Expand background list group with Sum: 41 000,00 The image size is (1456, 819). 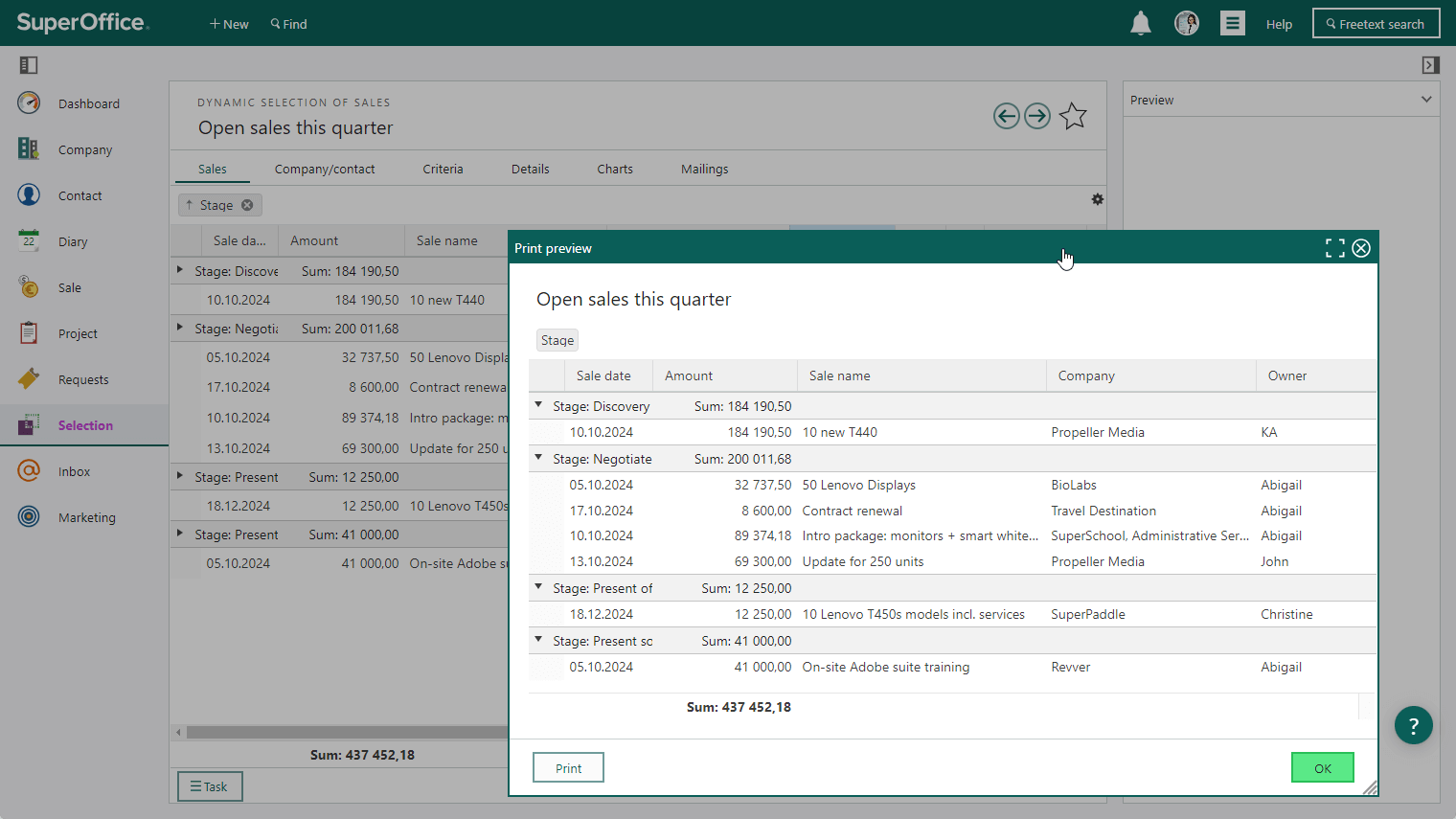click(x=180, y=534)
